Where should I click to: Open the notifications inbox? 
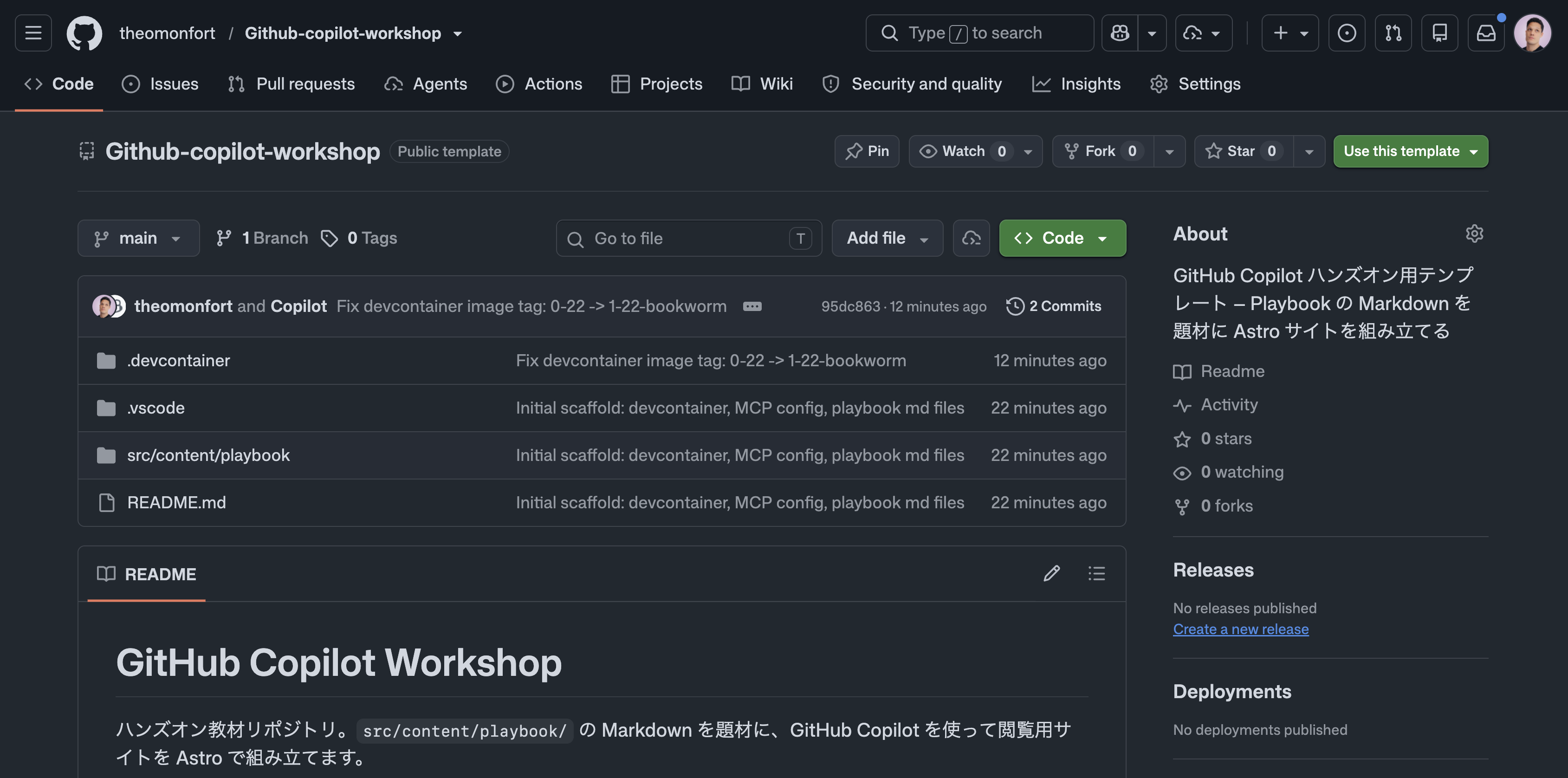coord(1486,33)
